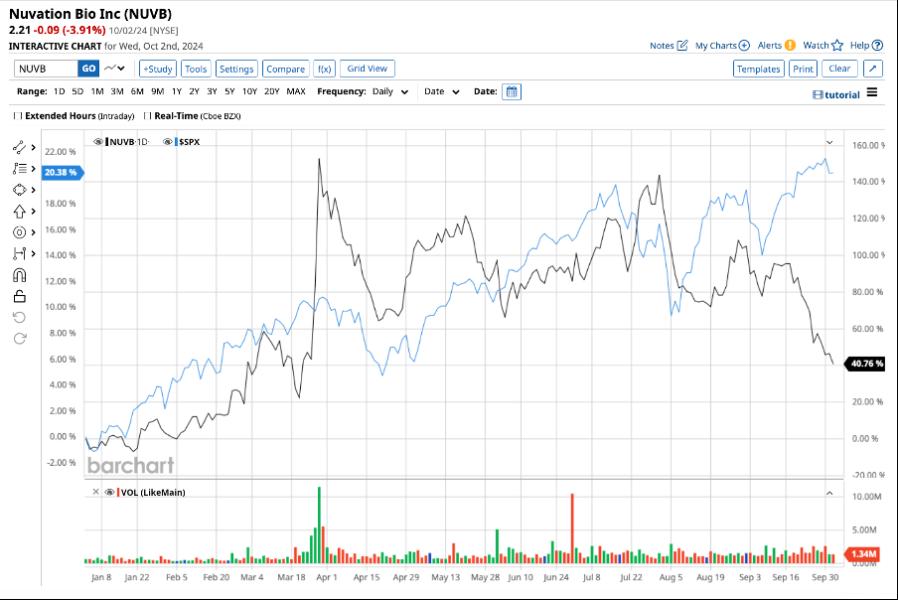Click the Compare button
The height and width of the screenshot is (600, 898).
286,69
